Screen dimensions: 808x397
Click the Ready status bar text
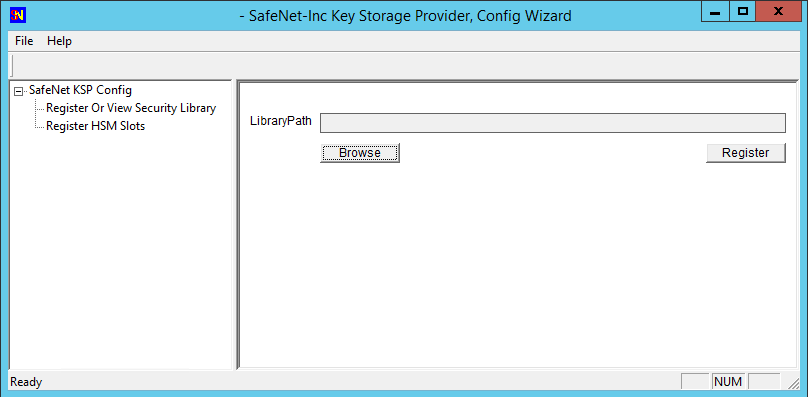(26, 383)
